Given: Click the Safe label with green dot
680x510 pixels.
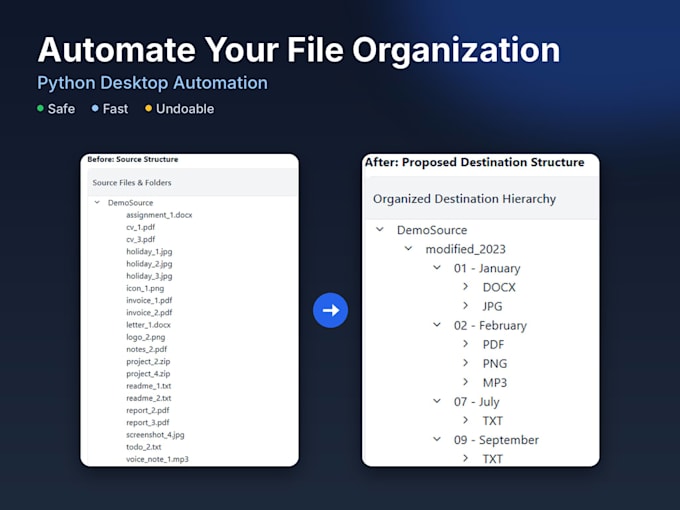Looking at the screenshot, I should point(56,108).
